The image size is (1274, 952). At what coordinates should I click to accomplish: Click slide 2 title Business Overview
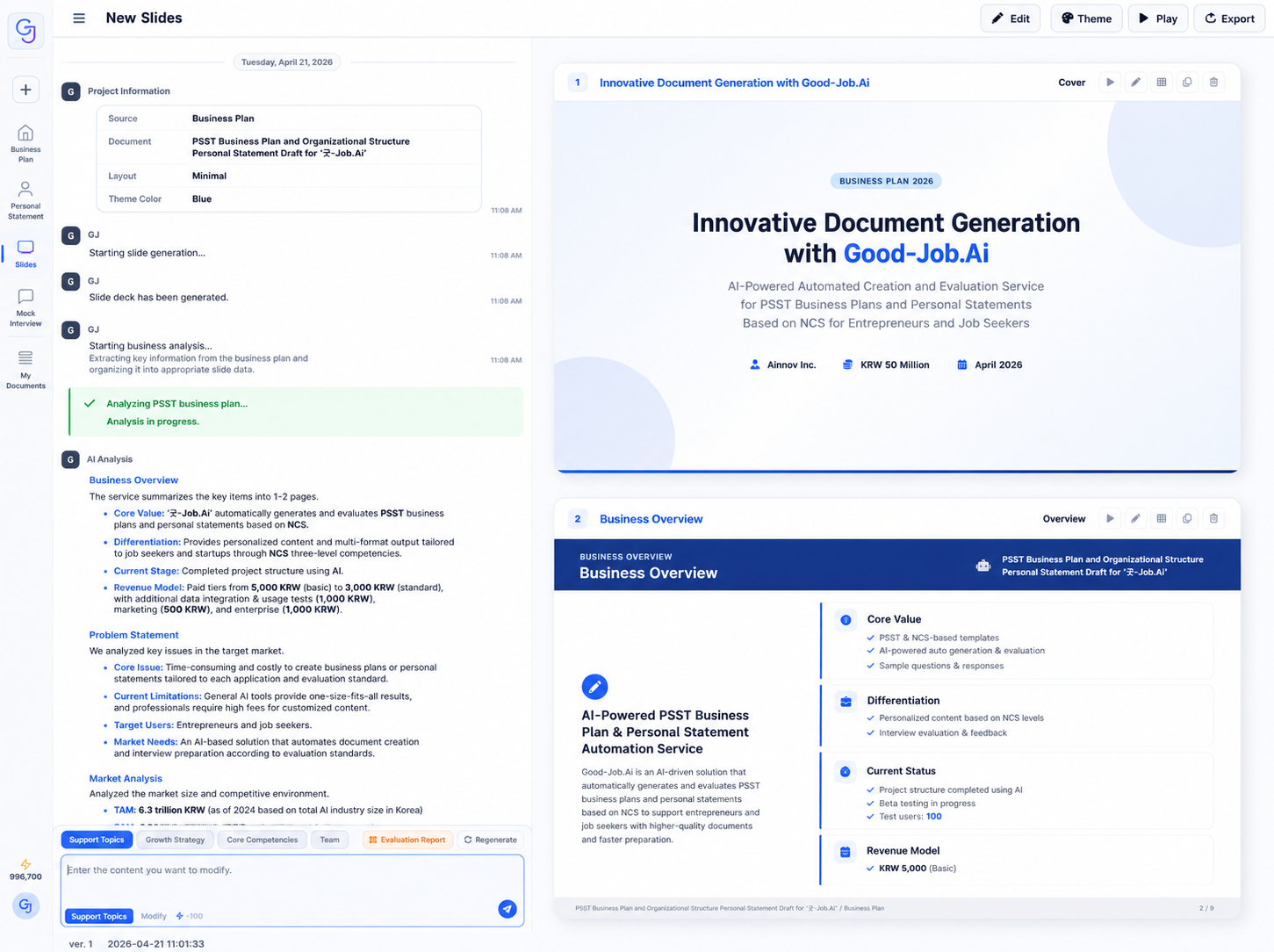(651, 519)
